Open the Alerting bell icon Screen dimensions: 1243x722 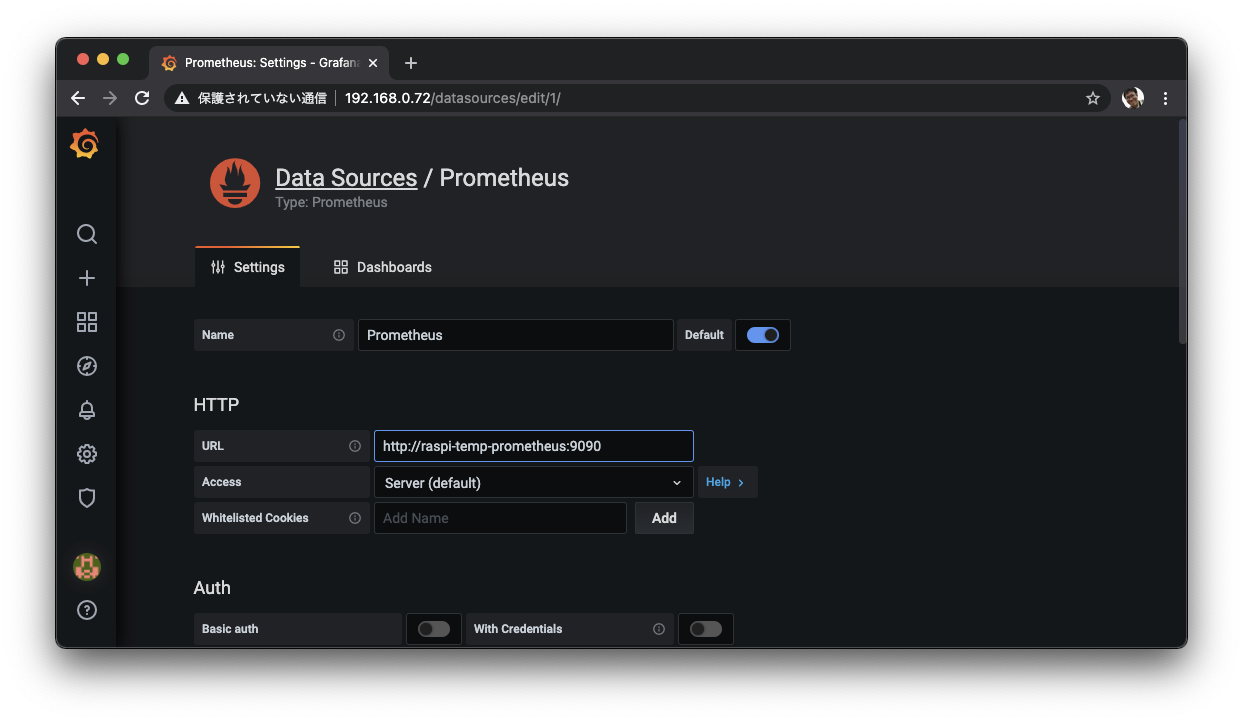[87, 410]
